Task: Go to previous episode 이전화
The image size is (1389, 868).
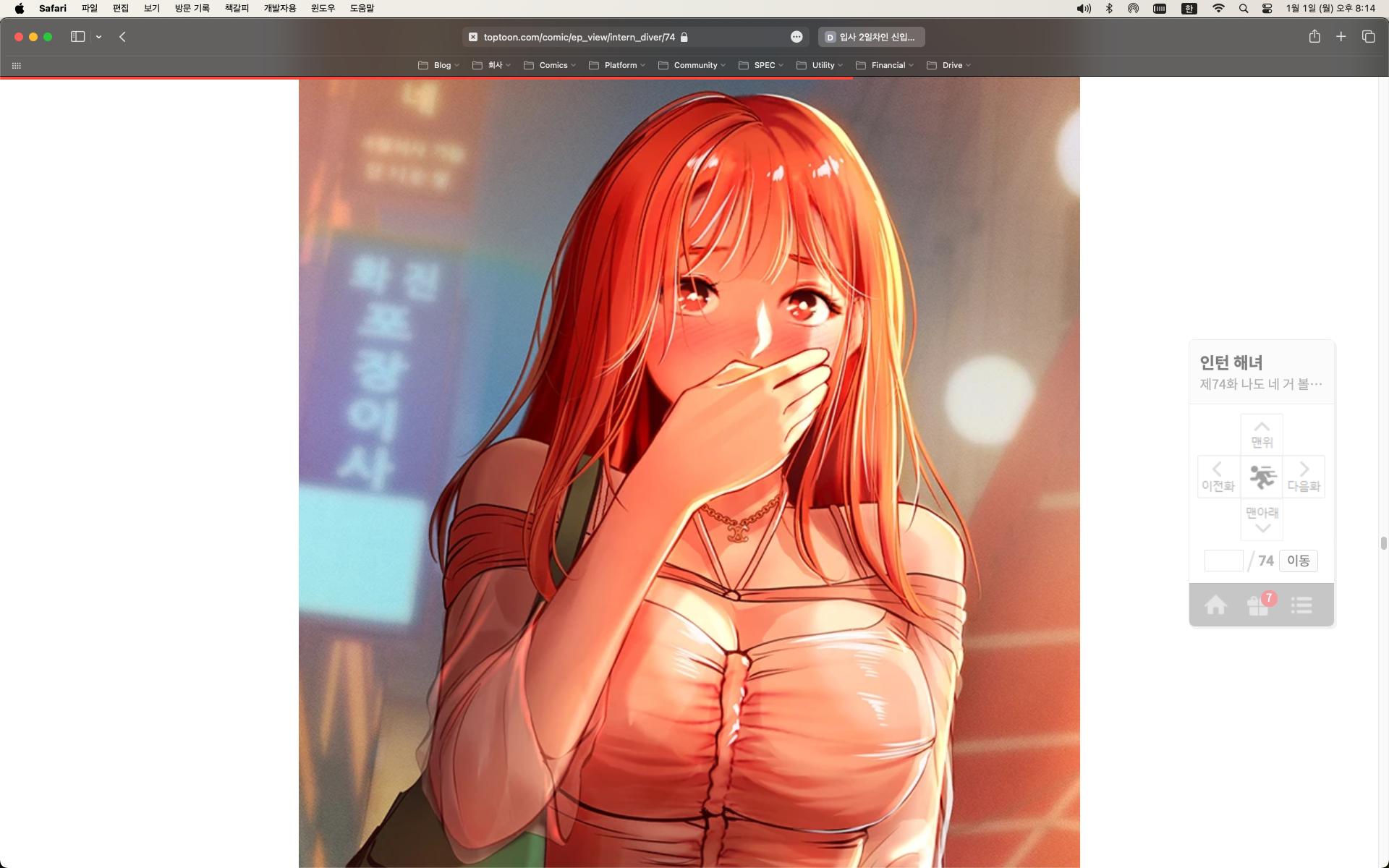Action: click(x=1218, y=477)
